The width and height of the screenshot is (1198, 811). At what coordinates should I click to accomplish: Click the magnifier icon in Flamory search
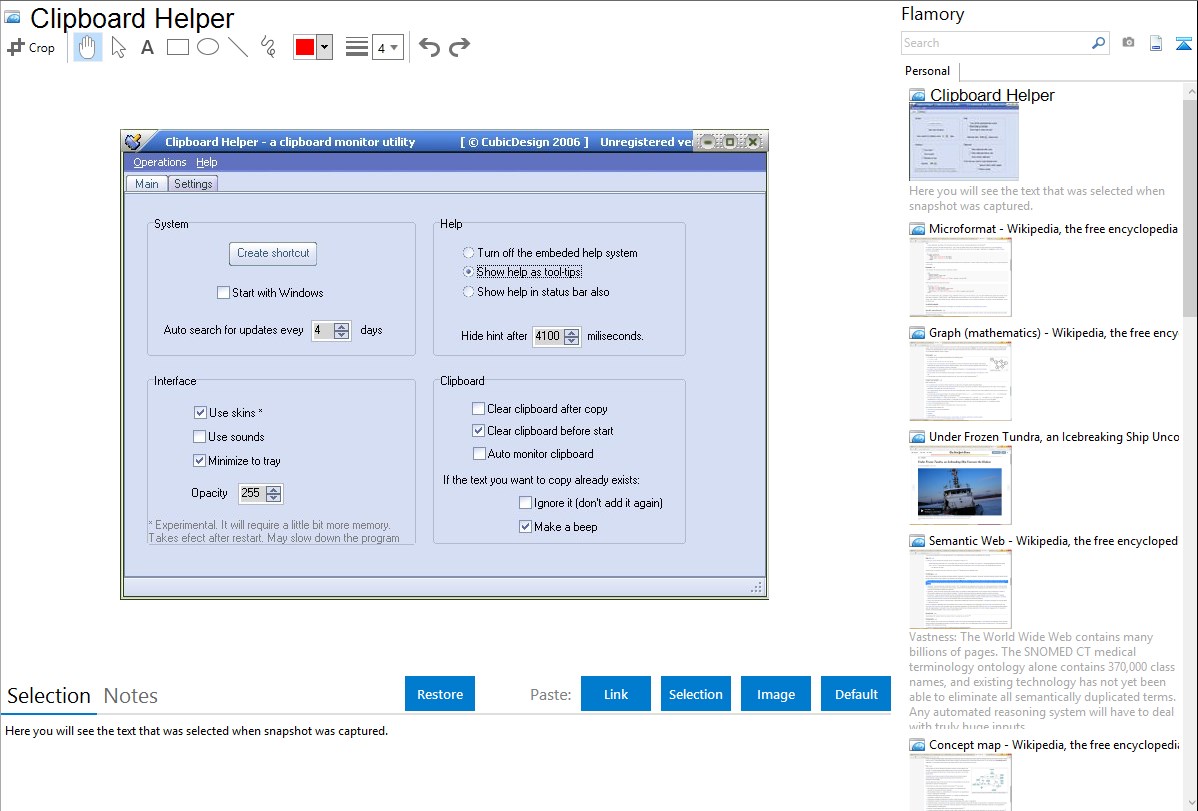tap(1098, 43)
